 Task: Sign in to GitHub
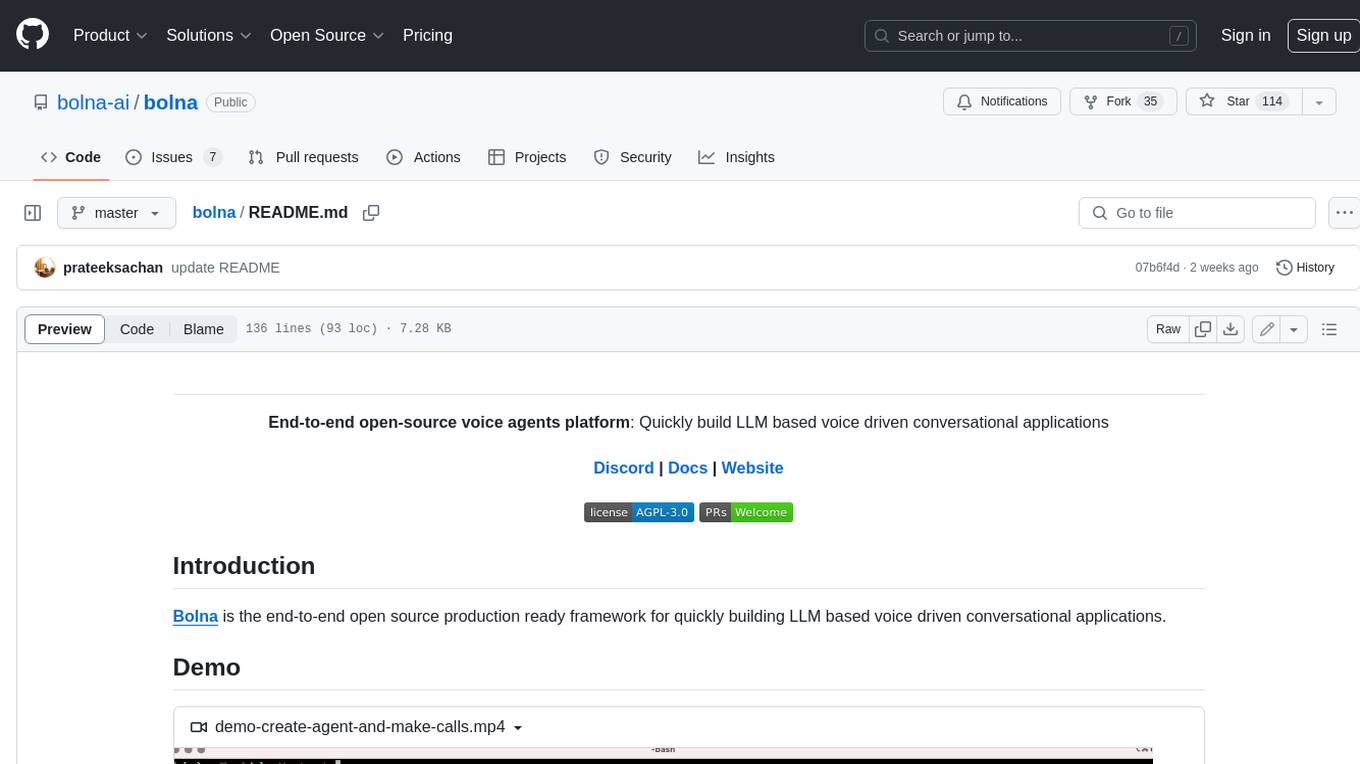pos(1245,35)
